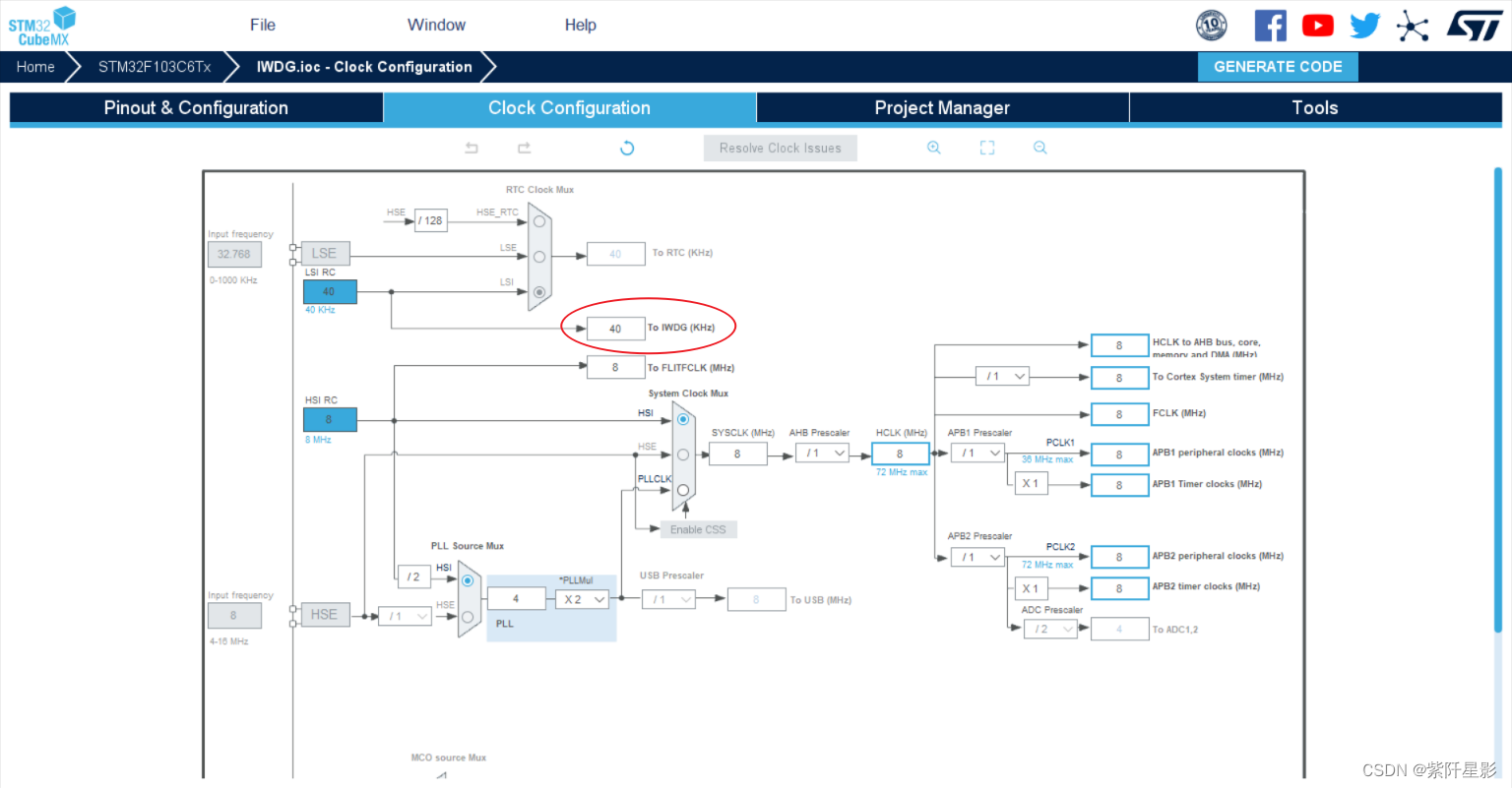This screenshot has width=1512, height=788.
Task: Click the fit-to-screen zoom icon
Action: (987, 148)
